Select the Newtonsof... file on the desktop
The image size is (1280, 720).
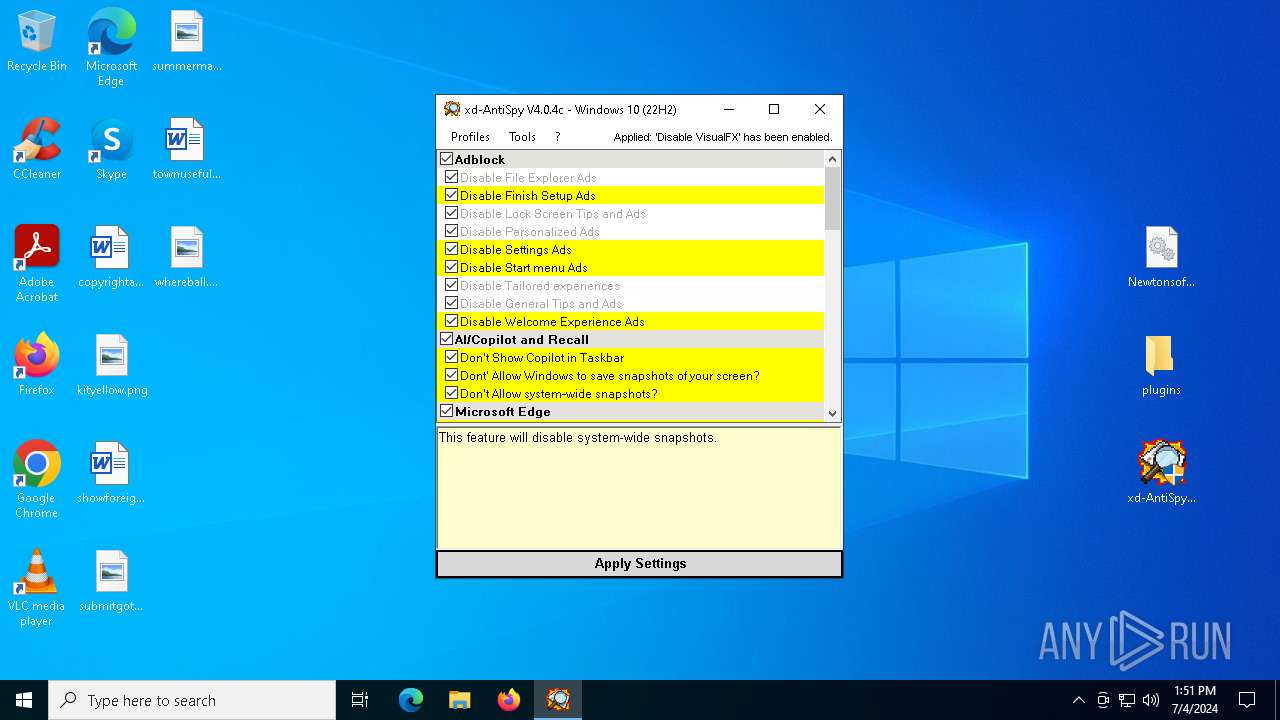(1161, 257)
